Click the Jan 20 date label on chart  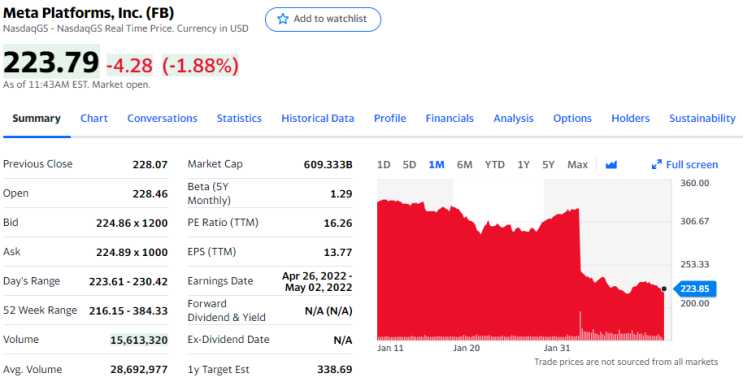[x=466, y=348]
